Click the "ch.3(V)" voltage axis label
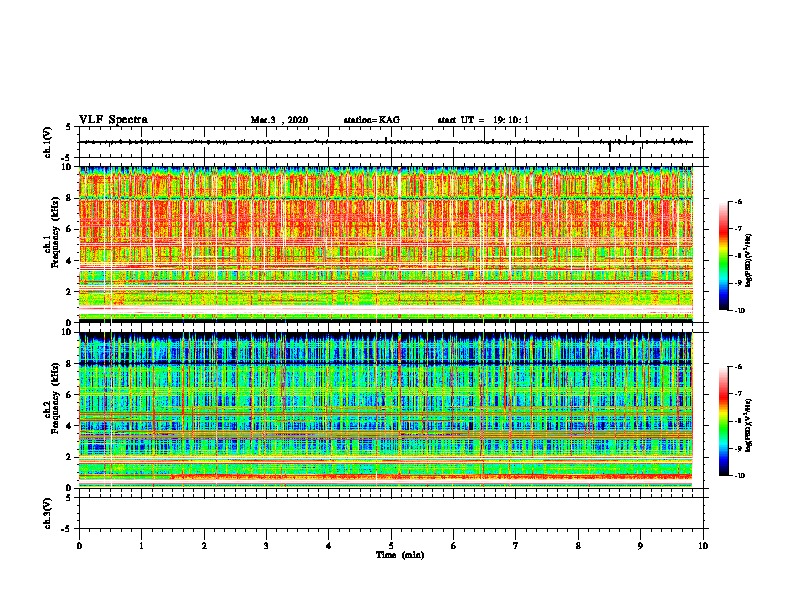The image size is (792, 612). 47,513
